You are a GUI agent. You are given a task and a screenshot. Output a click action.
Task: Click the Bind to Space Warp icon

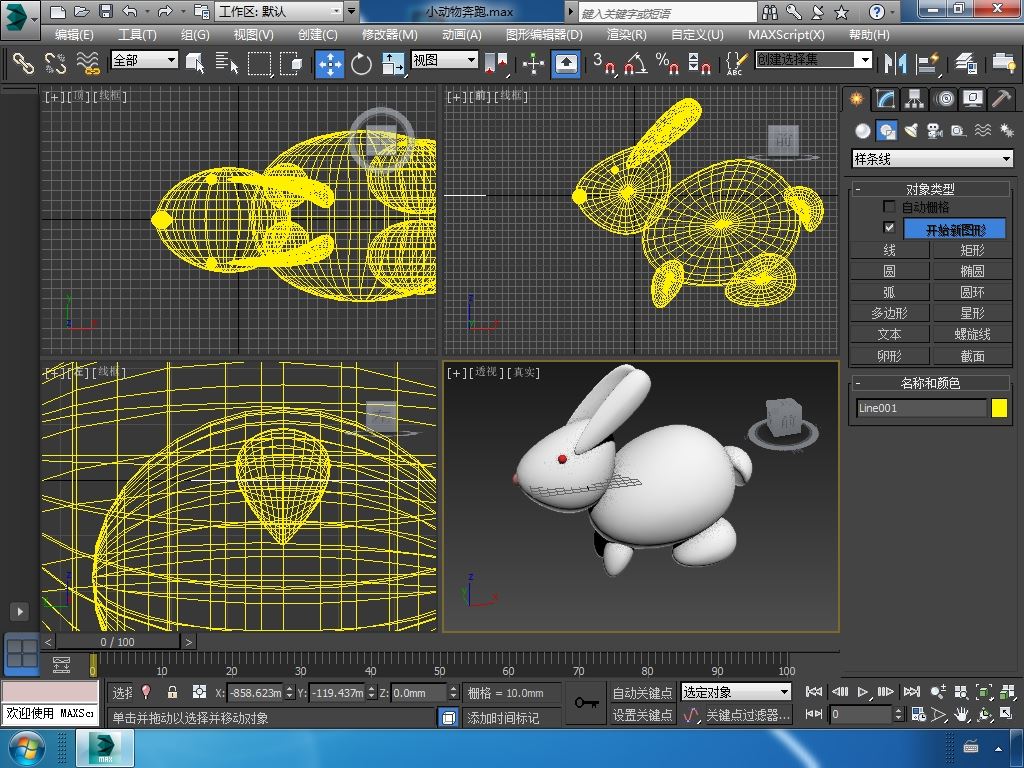pyautogui.click(x=88, y=63)
